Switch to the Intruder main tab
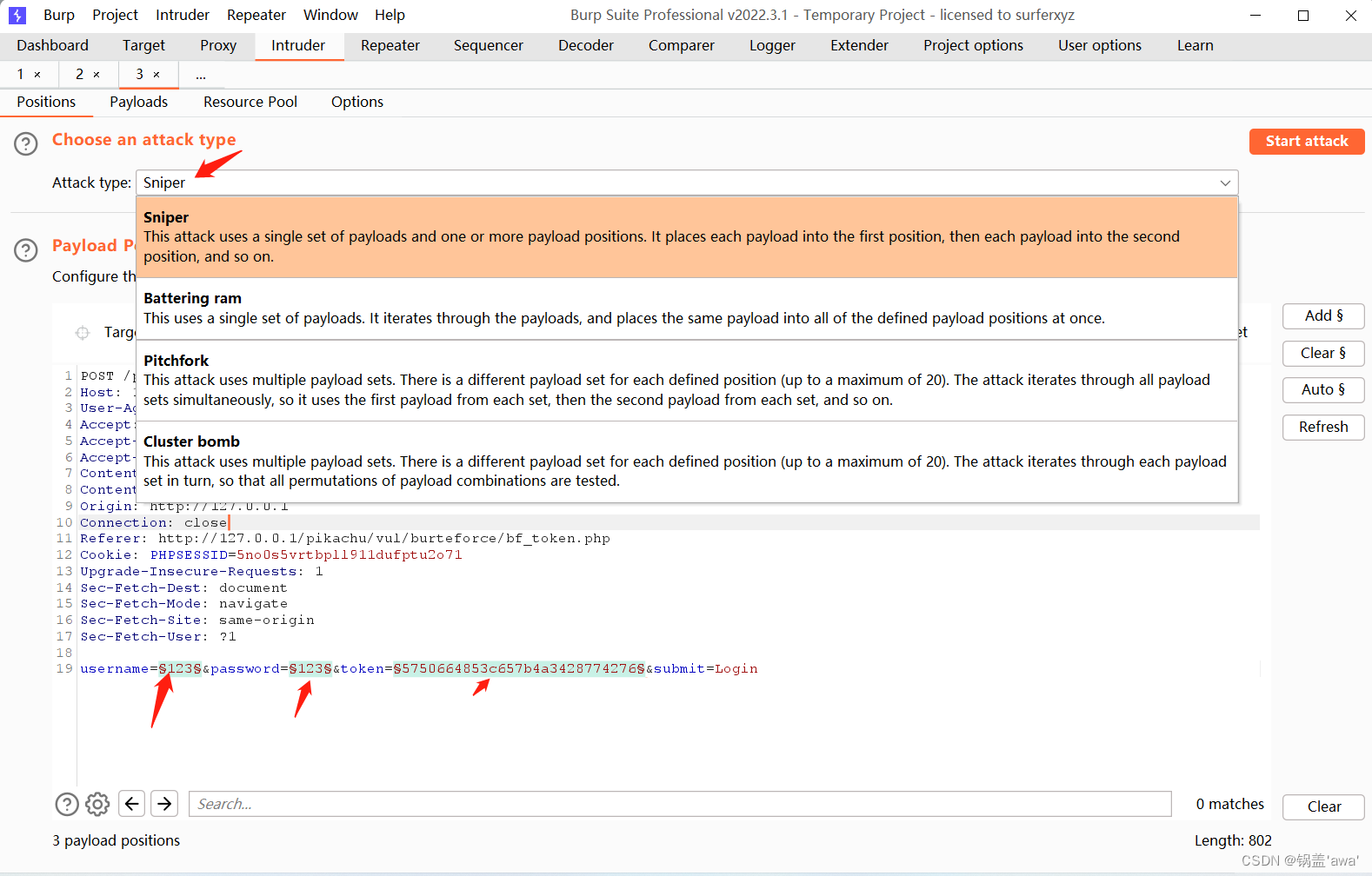 pos(298,45)
